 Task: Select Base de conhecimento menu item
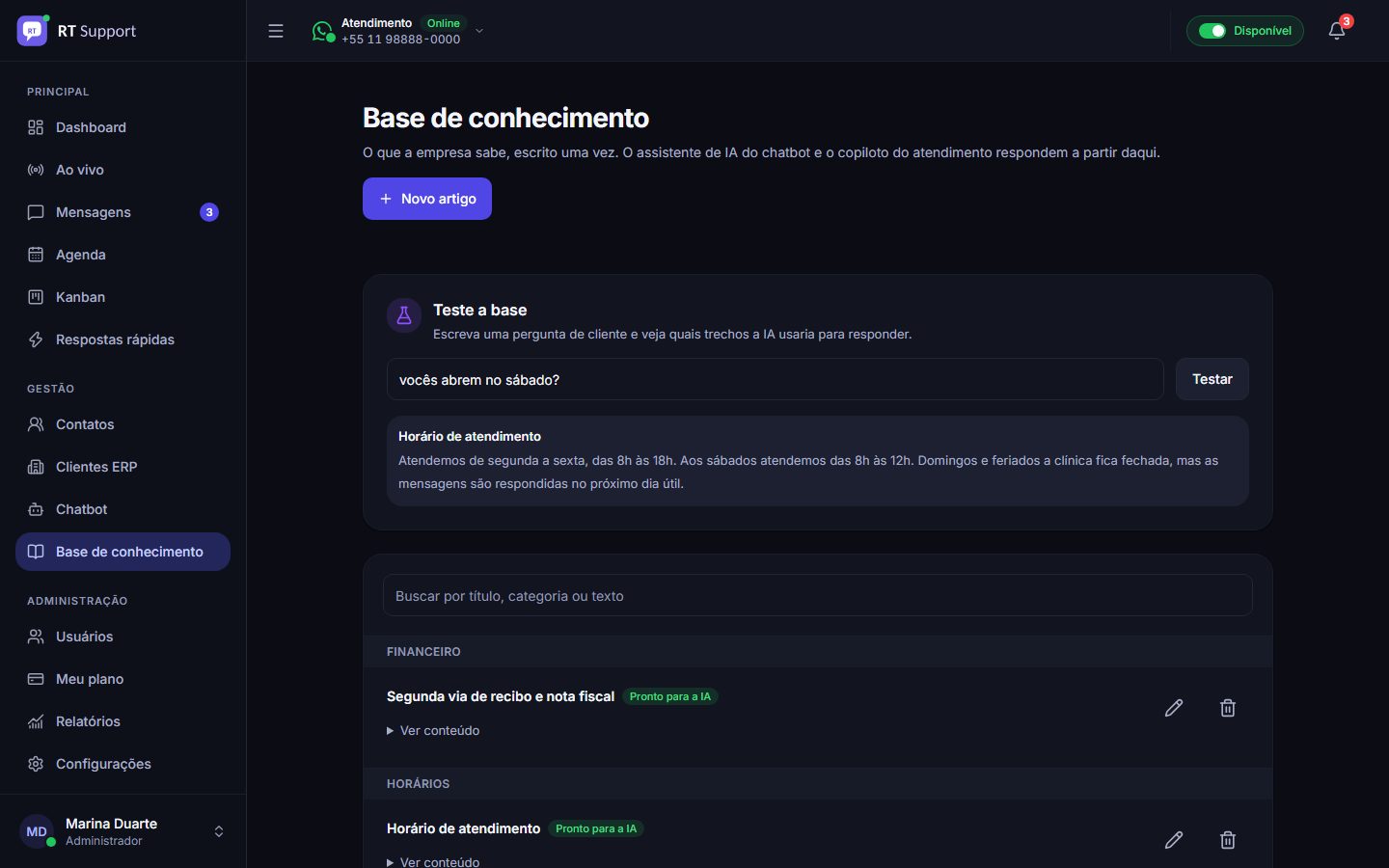coord(123,552)
